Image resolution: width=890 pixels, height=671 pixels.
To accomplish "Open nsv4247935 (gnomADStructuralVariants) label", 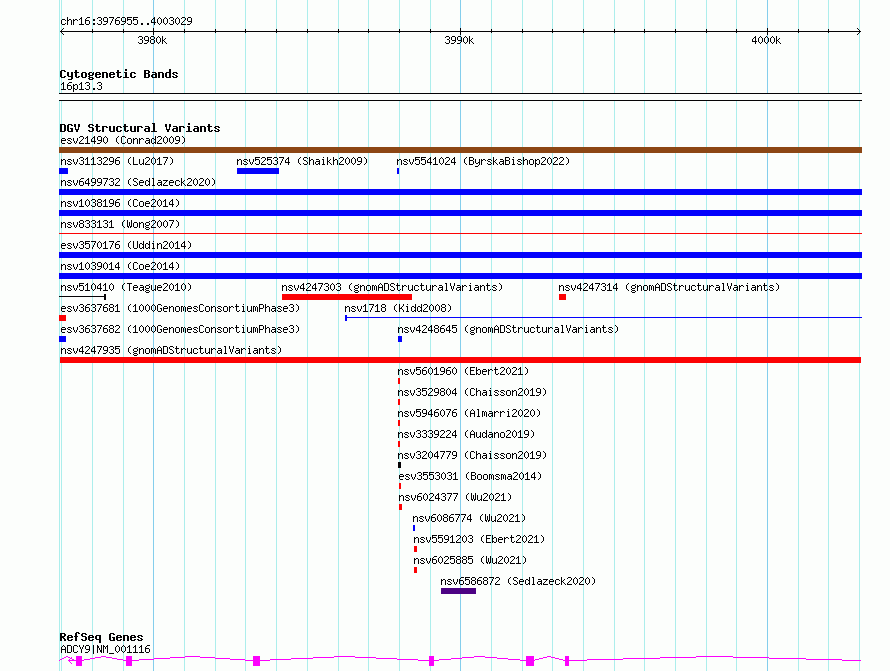I will coord(171,350).
